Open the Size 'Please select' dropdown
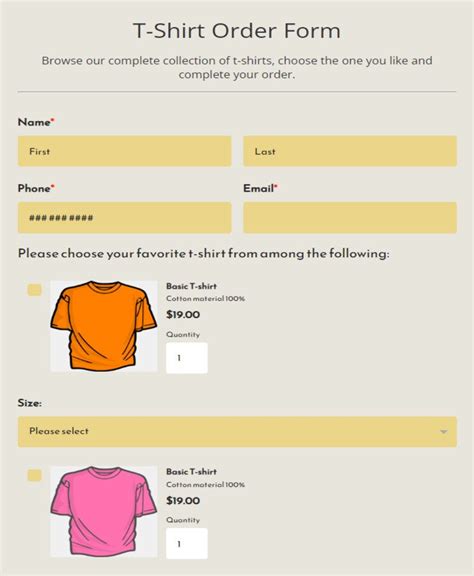 pos(237,431)
